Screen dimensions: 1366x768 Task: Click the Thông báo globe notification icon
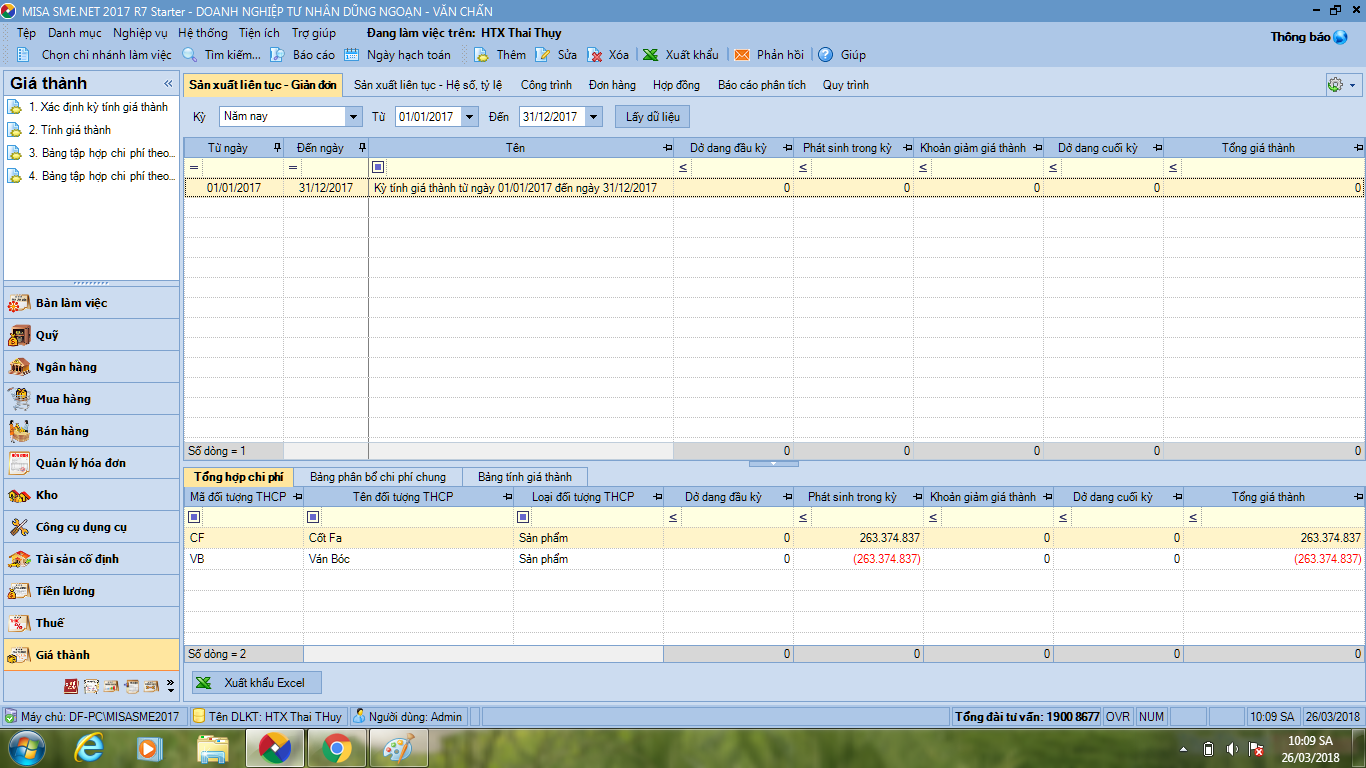1340,37
